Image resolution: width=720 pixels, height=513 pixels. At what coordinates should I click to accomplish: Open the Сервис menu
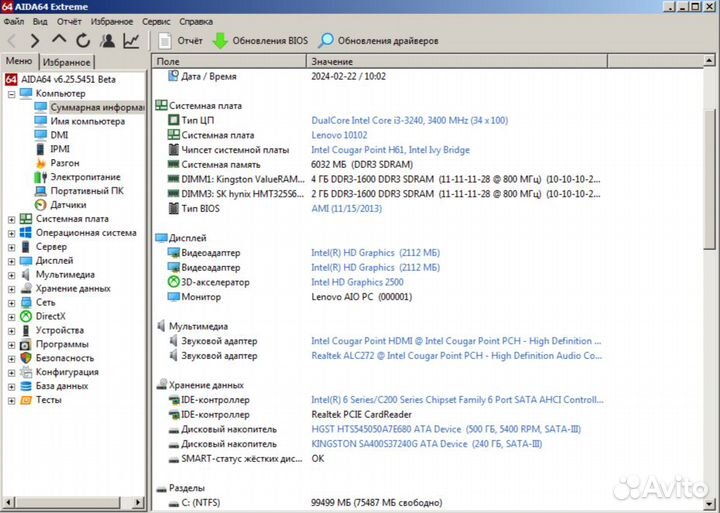(156, 22)
